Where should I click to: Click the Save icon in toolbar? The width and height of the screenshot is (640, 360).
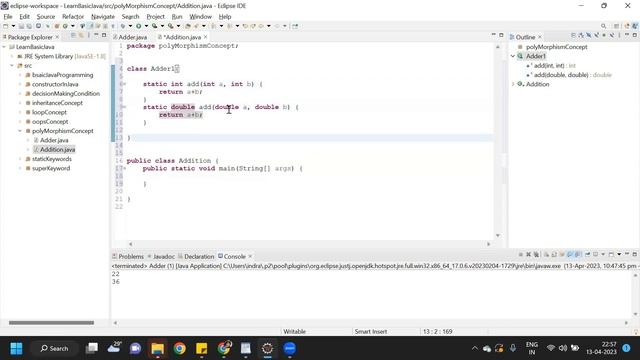tap(21, 26)
